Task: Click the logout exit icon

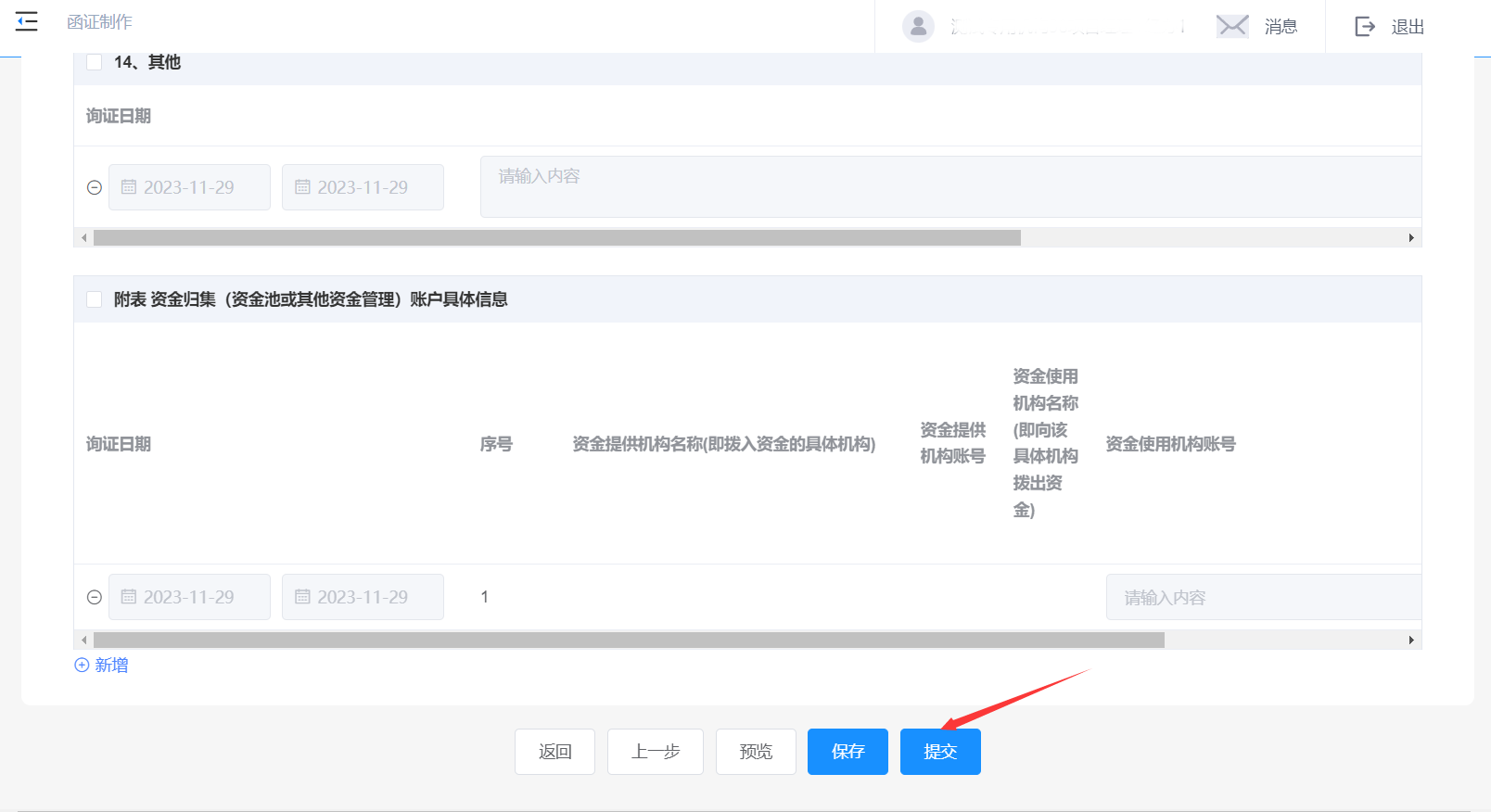Action: pyautogui.click(x=1365, y=26)
